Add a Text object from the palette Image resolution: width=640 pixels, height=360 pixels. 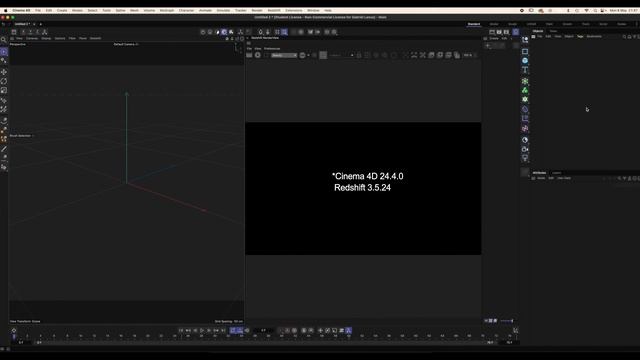(x=525, y=70)
